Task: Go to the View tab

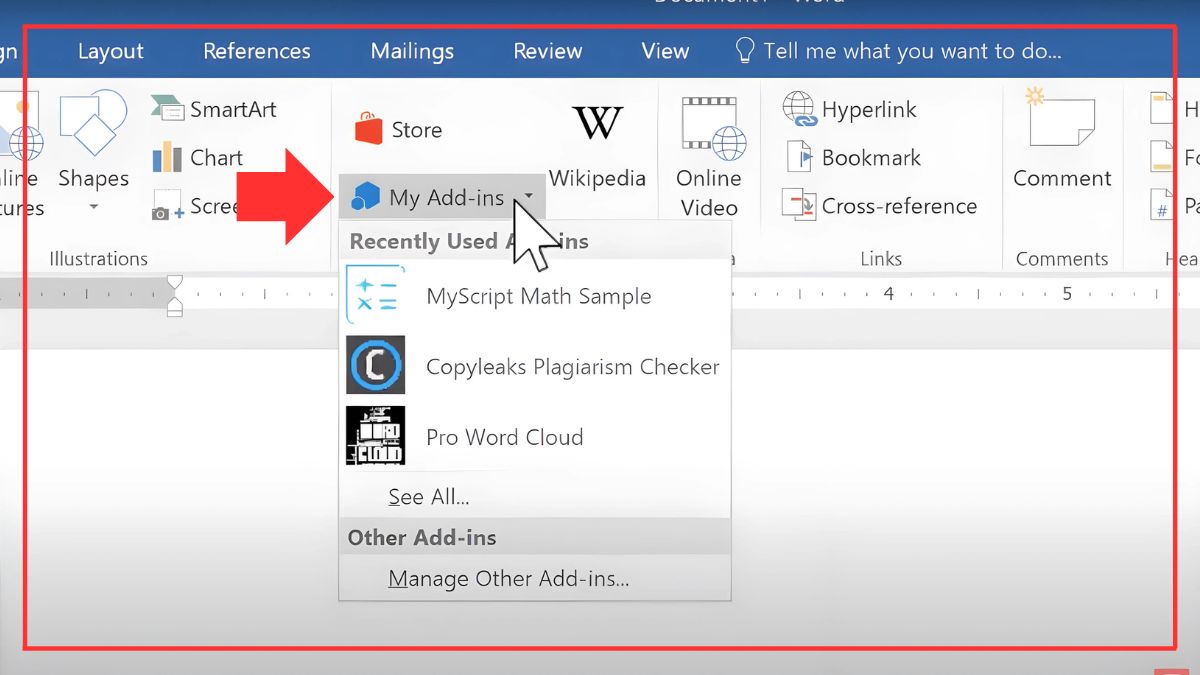Action: point(665,51)
